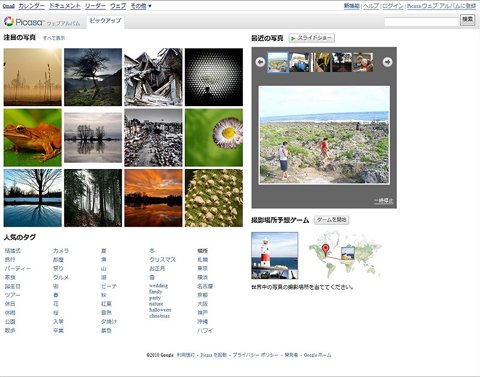Click すべて表示 next to featured photos
This screenshot has width=480, height=377.
pyautogui.click(x=54, y=38)
